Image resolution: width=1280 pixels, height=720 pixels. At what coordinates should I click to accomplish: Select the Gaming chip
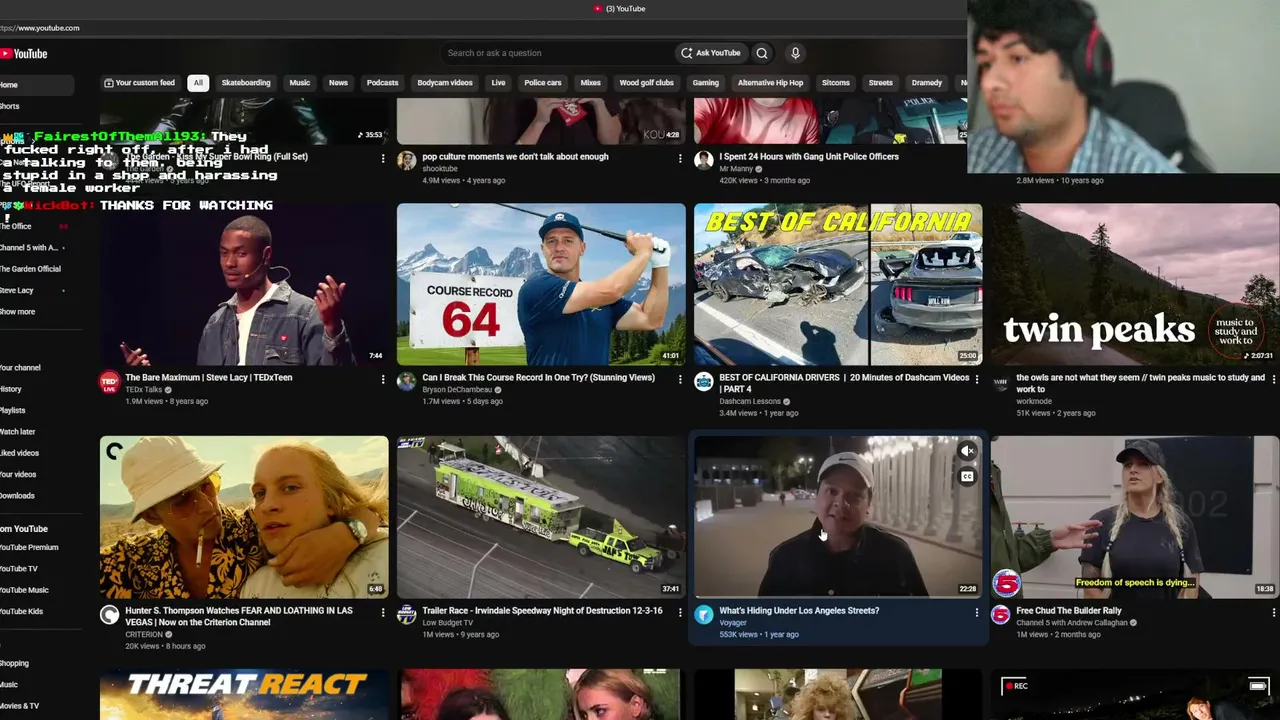(x=706, y=83)
